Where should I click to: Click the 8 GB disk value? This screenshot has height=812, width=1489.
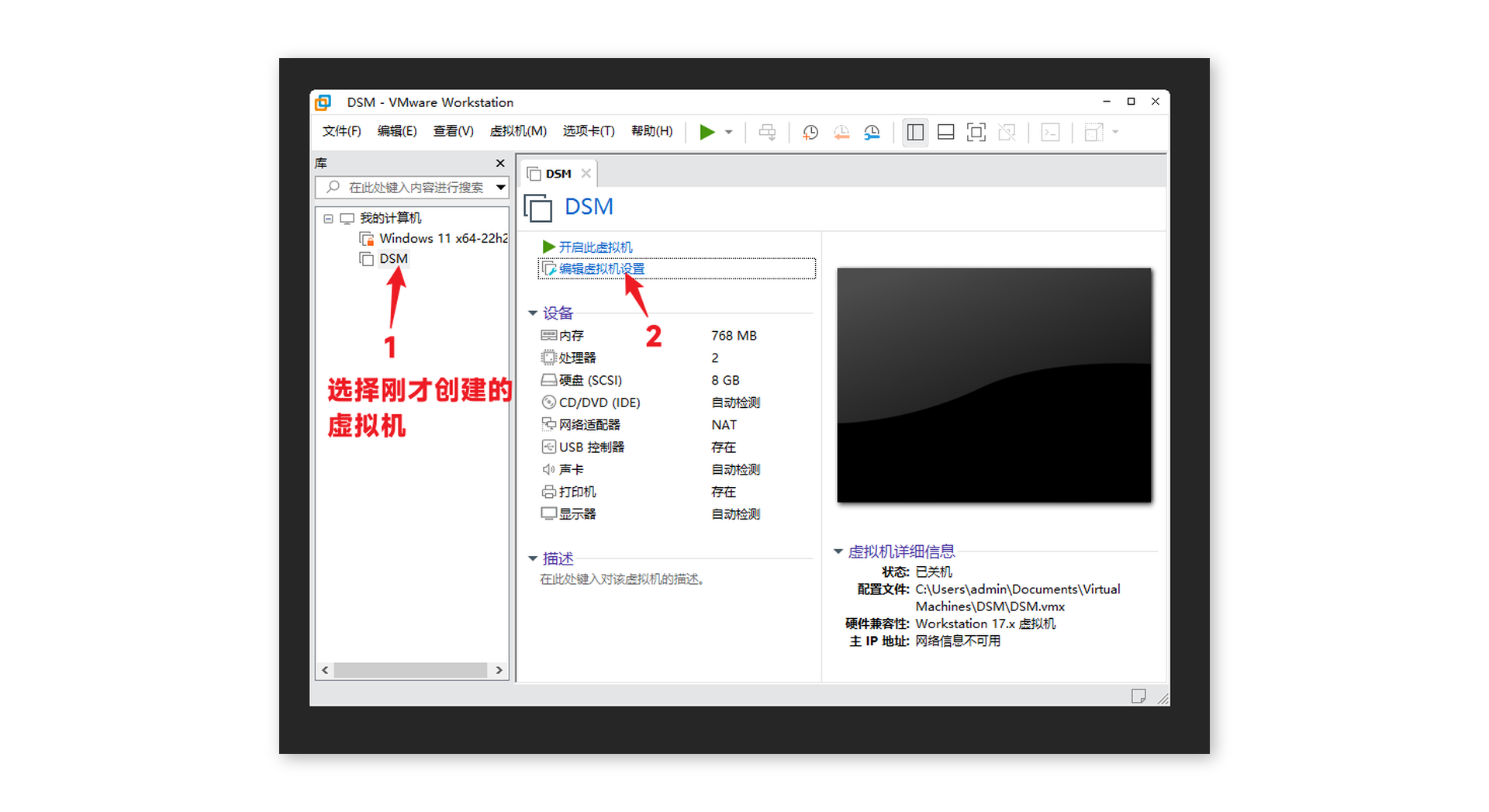725,380
